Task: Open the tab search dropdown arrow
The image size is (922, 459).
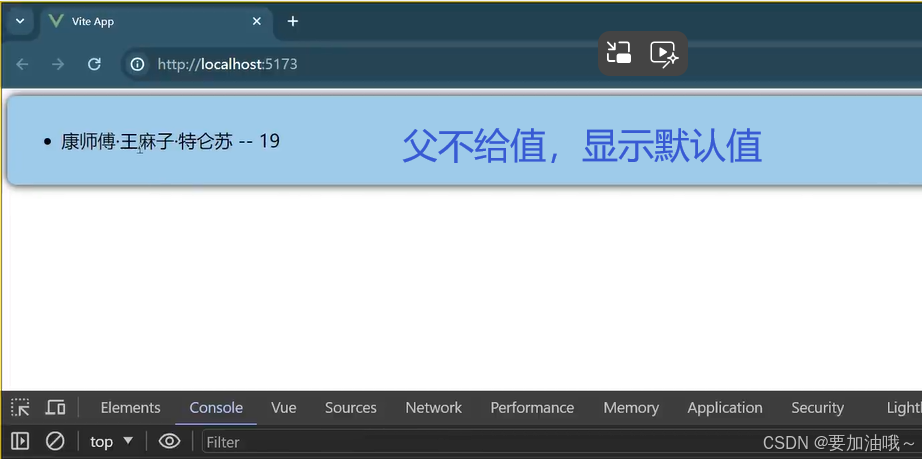Action: (20, 21)
